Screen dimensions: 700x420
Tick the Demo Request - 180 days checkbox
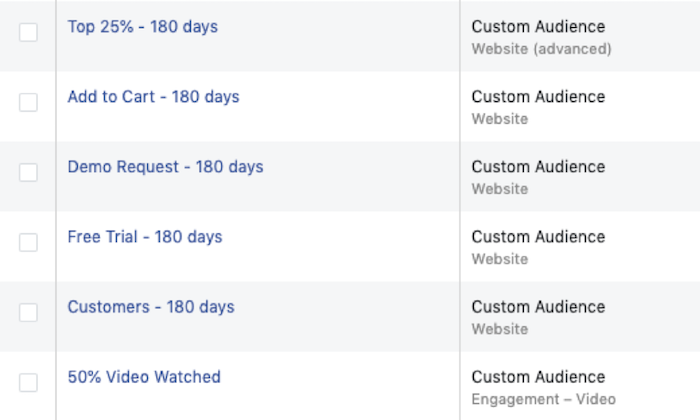tap(28, 173)
